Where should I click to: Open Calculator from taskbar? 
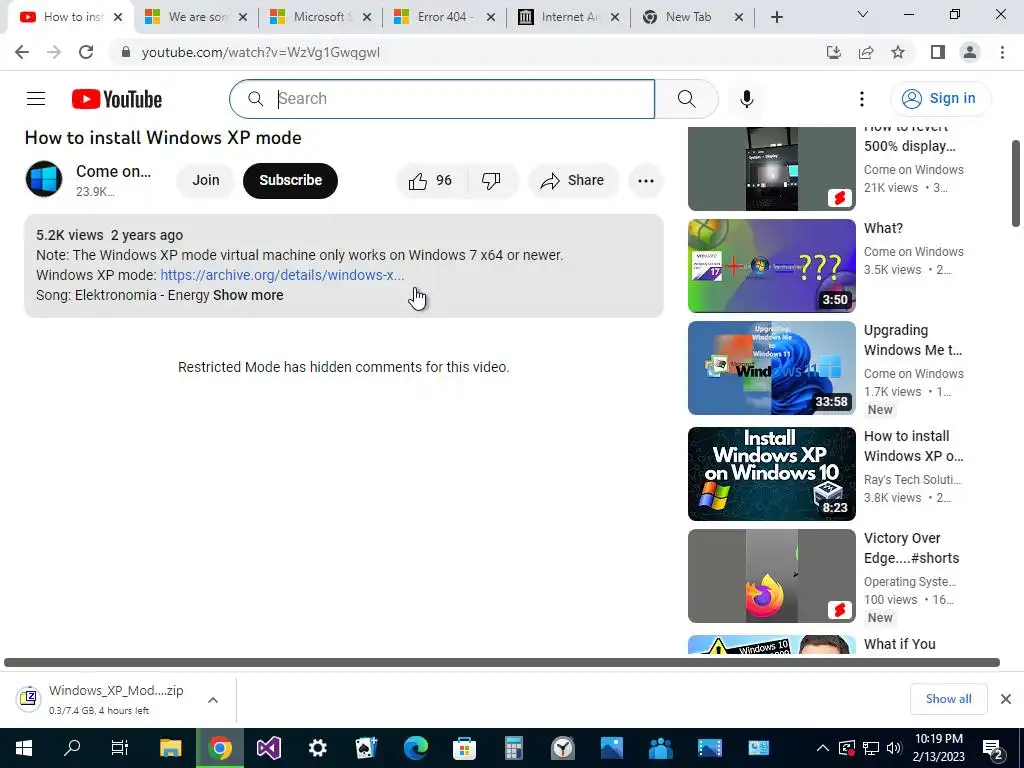pos(513,748)
